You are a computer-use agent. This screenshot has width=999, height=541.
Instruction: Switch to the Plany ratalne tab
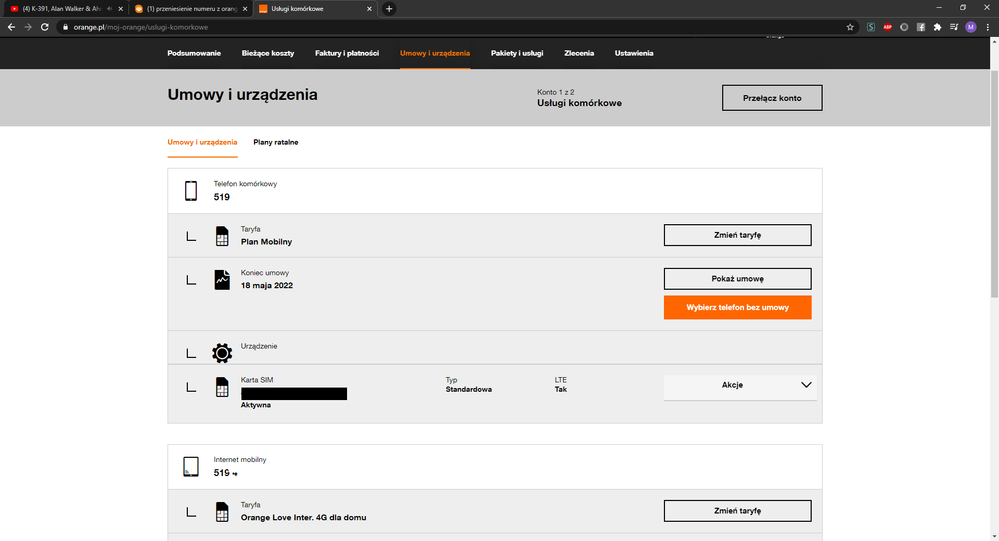(x=275, y=142)
